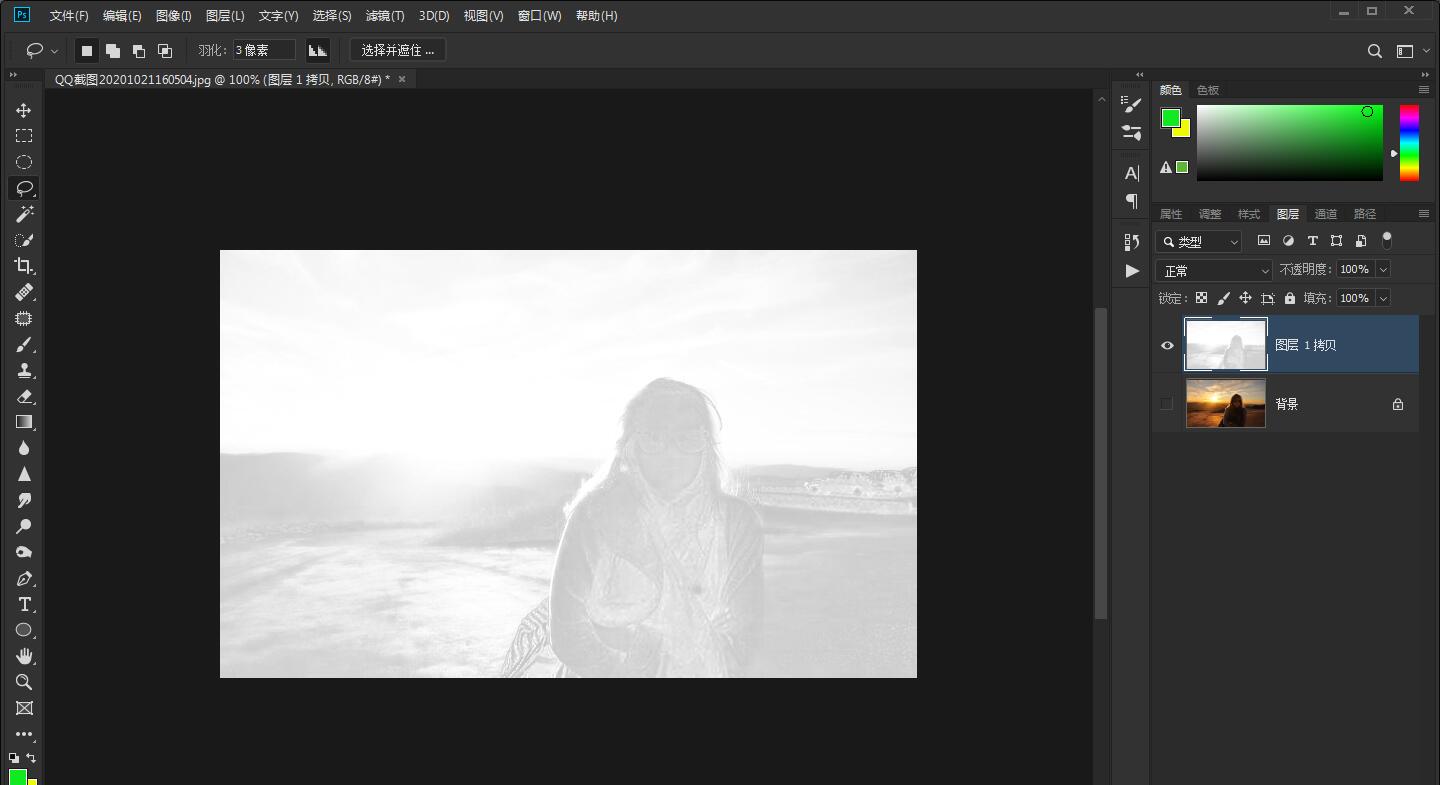This screenshot has width=1440, height=785.
Task: Toggle lock image pixels brush icon
Action: (1223, 298)
